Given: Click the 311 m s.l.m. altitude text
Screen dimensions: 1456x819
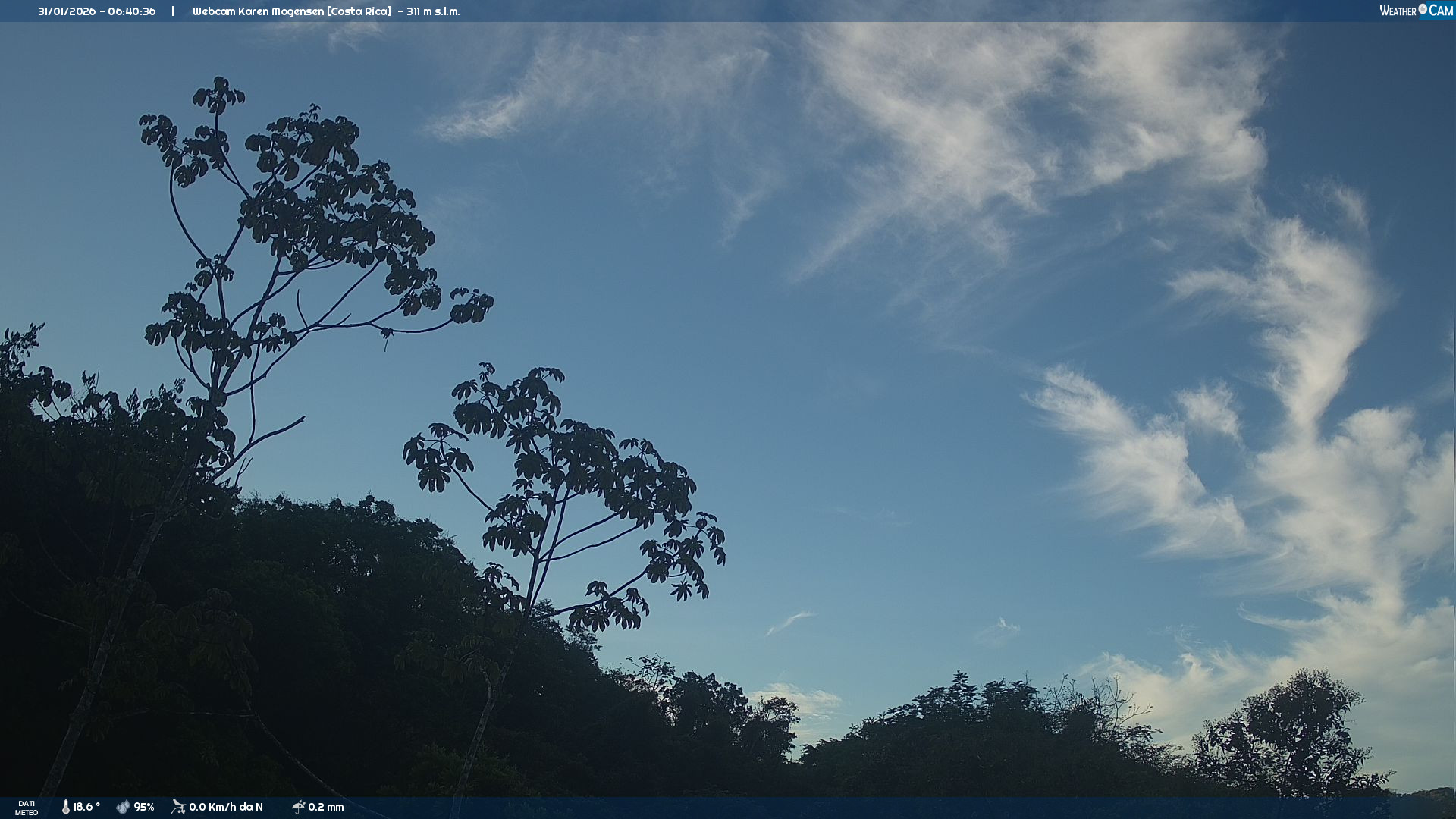Looking at the screenshot, I should [x=433, y=11].
